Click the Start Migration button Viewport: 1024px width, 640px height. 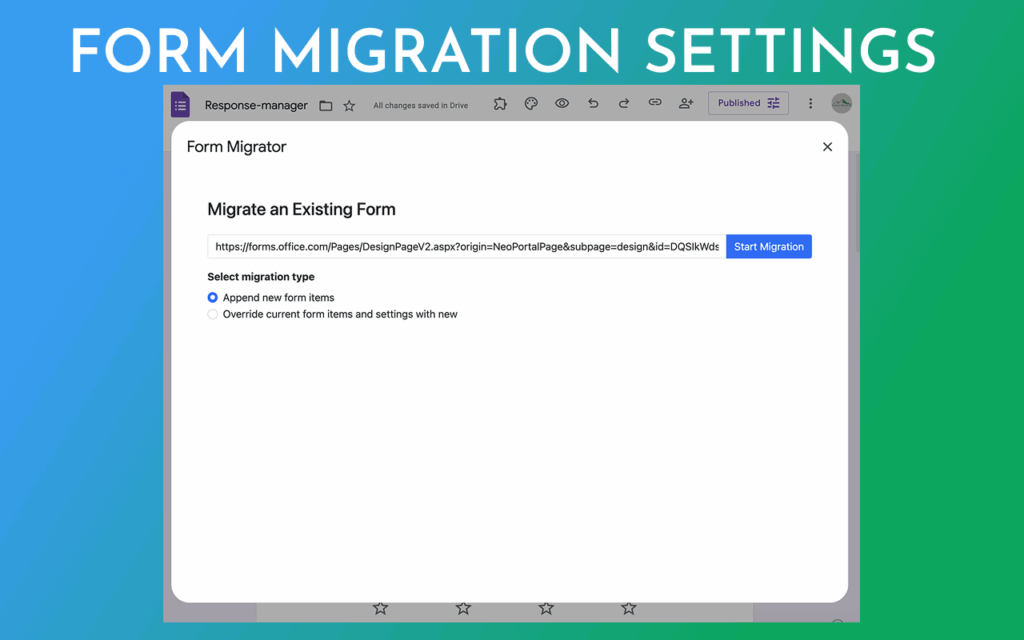768,247
